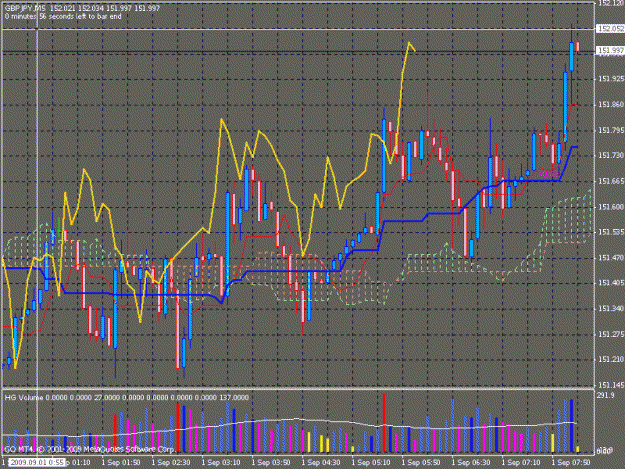Click the last red candle at the chart's right edge
The height and width of the screenshot is (469, 625).
tap(578, 46)
